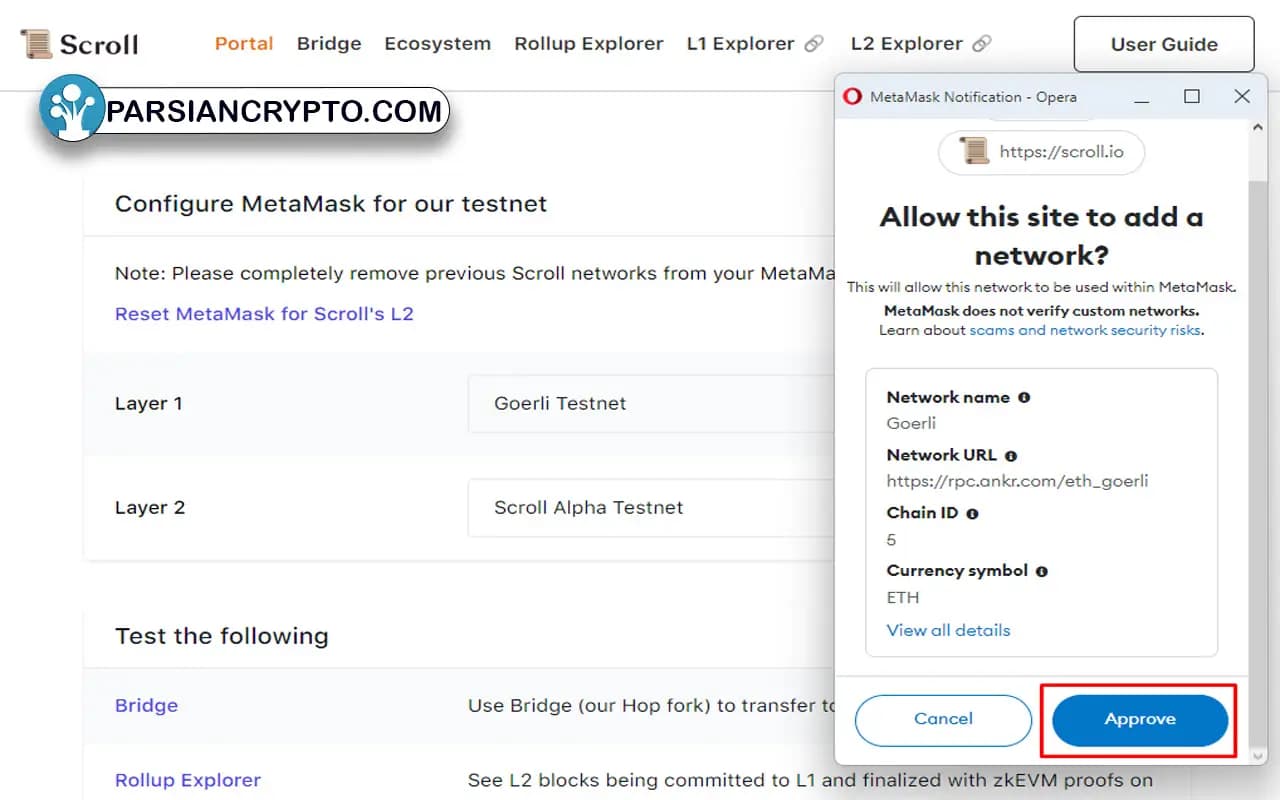1280x800 pixels.
Task: Click the Layer 1 row label
Action: point(149,404)
